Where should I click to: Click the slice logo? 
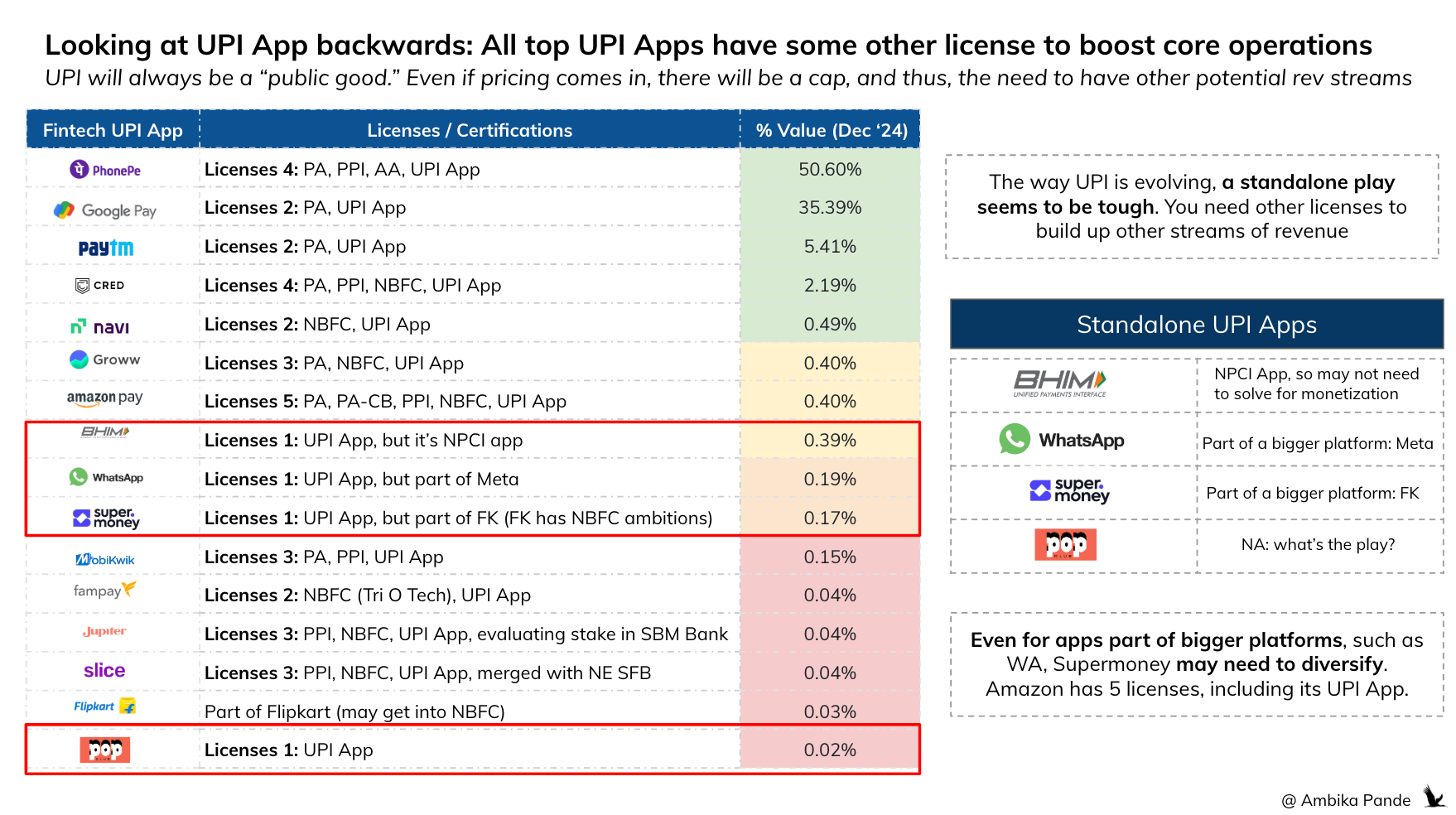click(x=104, y=670)
